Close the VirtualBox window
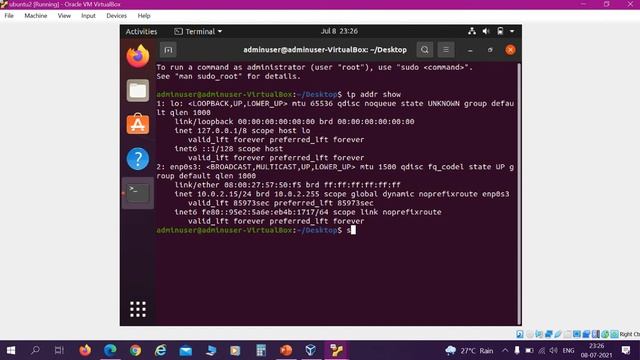640x360 pixels. (630, 4)
